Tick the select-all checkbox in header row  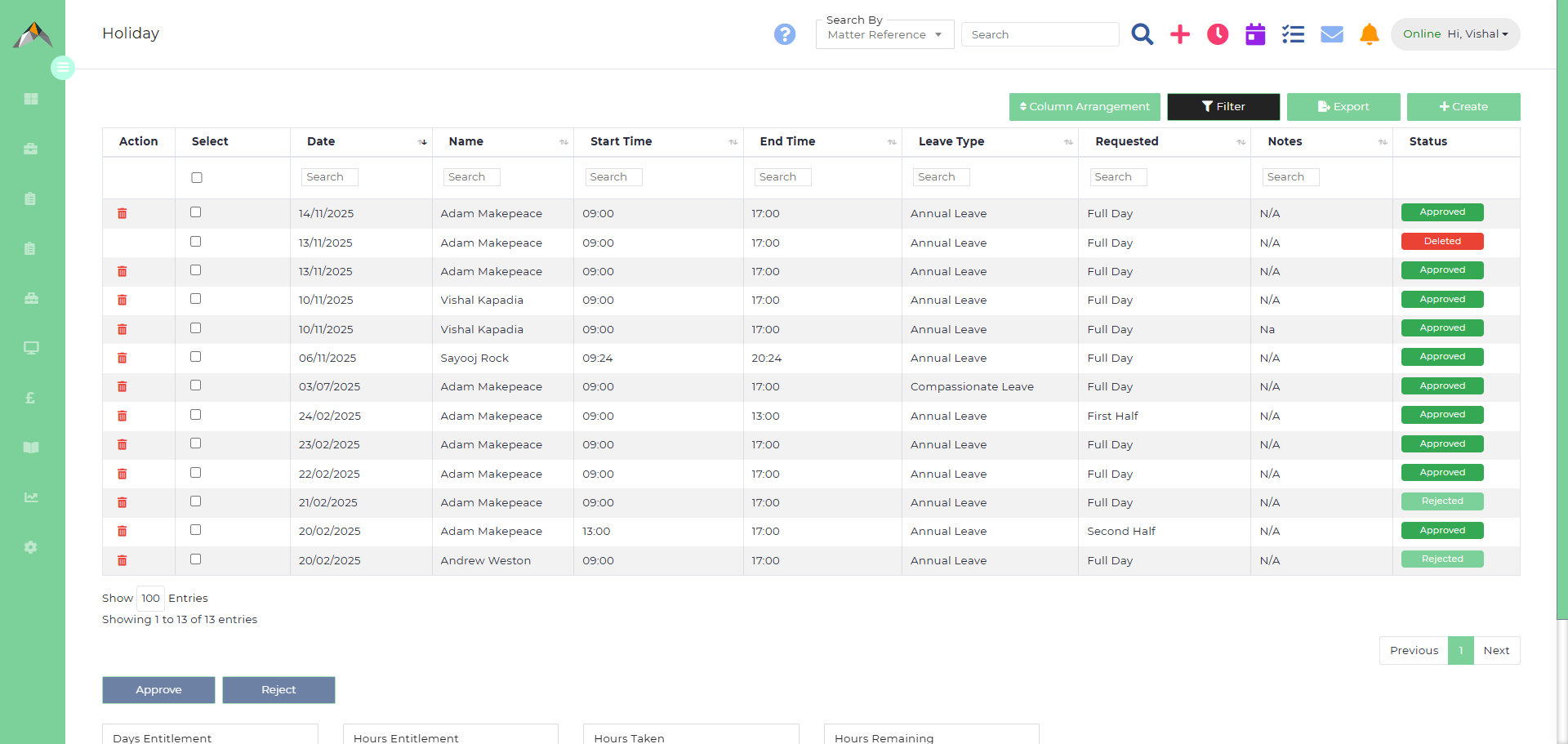click(x=197, y=177)
